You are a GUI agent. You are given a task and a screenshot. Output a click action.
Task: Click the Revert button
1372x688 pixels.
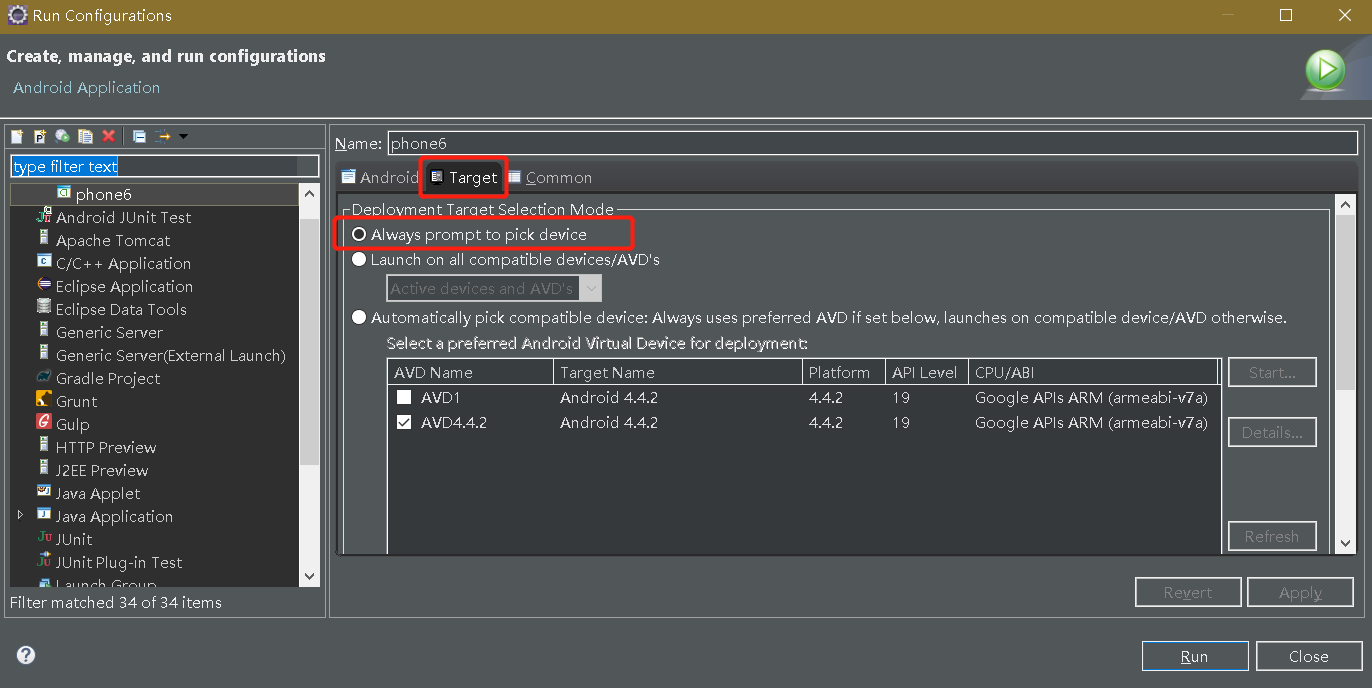point(1188,592)
